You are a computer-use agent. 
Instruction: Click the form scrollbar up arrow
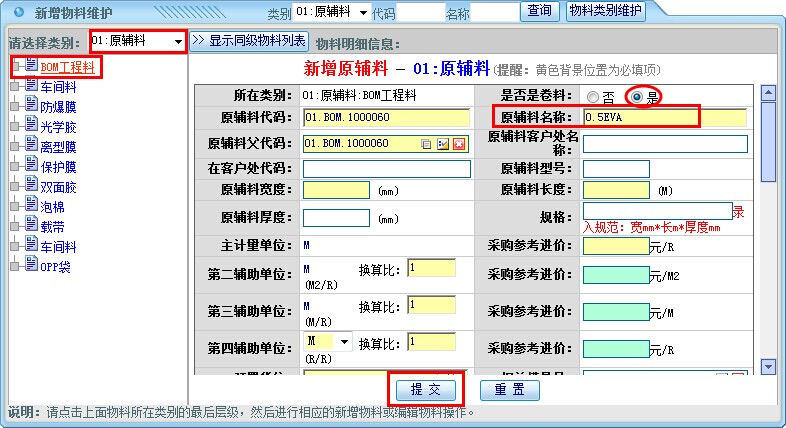coord(768,94)
